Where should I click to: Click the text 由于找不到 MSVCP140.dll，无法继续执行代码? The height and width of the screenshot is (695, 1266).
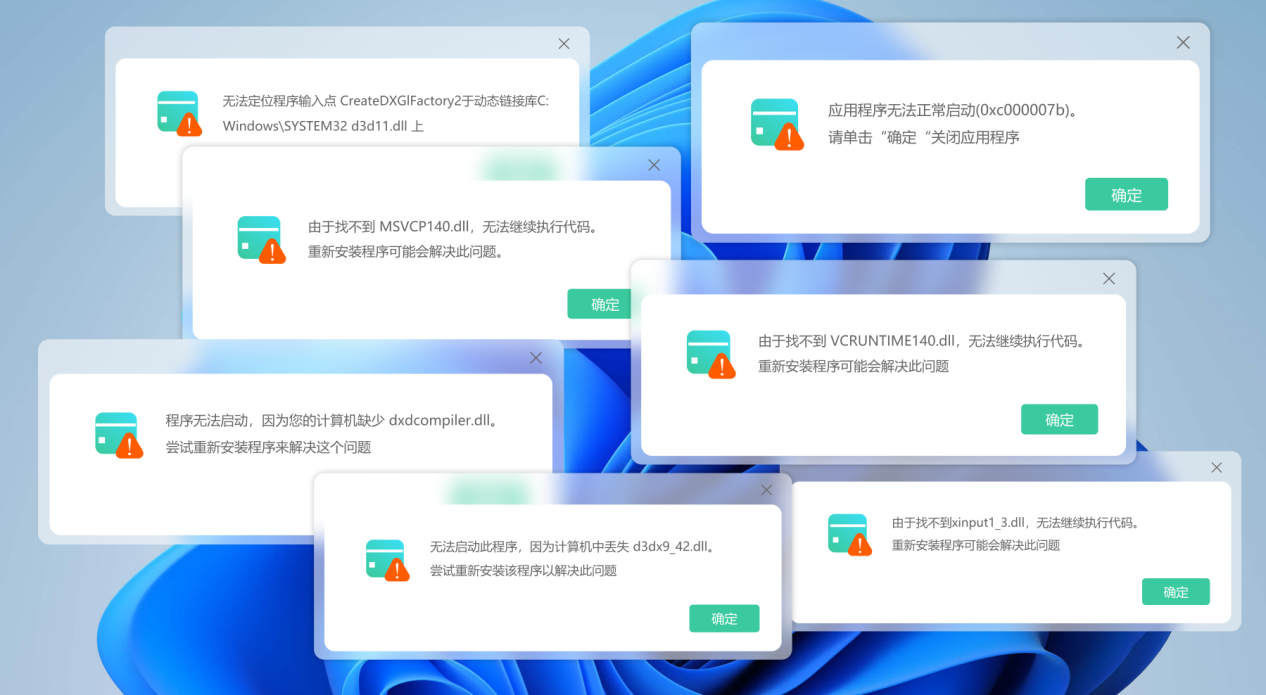click(455, 227)
